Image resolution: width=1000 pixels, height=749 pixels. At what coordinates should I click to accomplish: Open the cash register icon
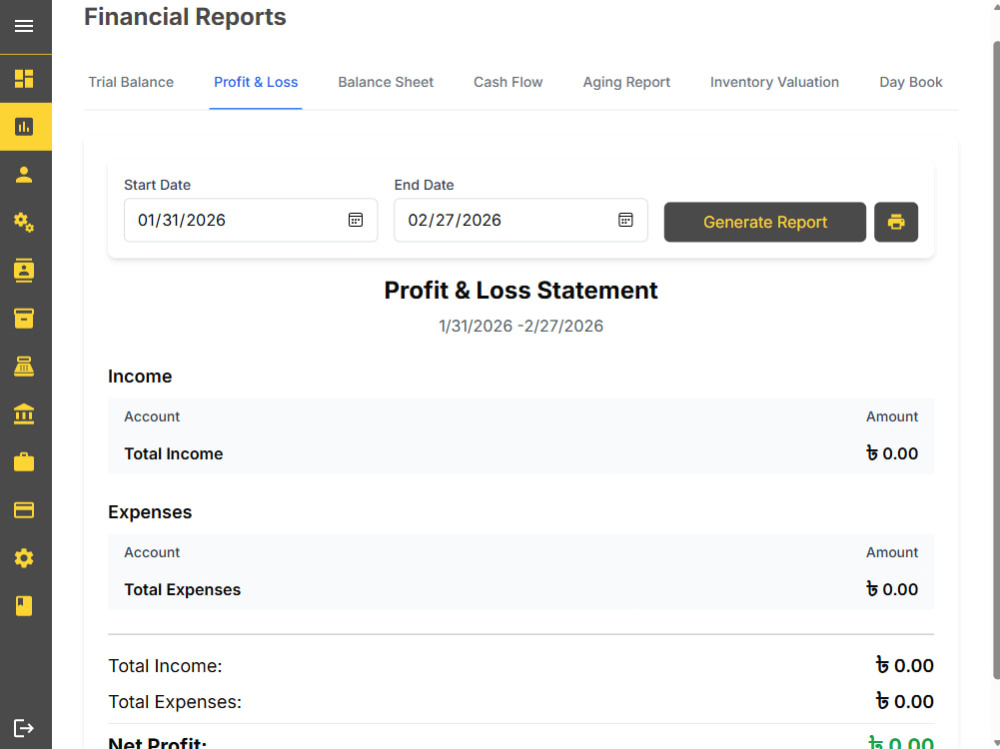[x=24, y=366]
